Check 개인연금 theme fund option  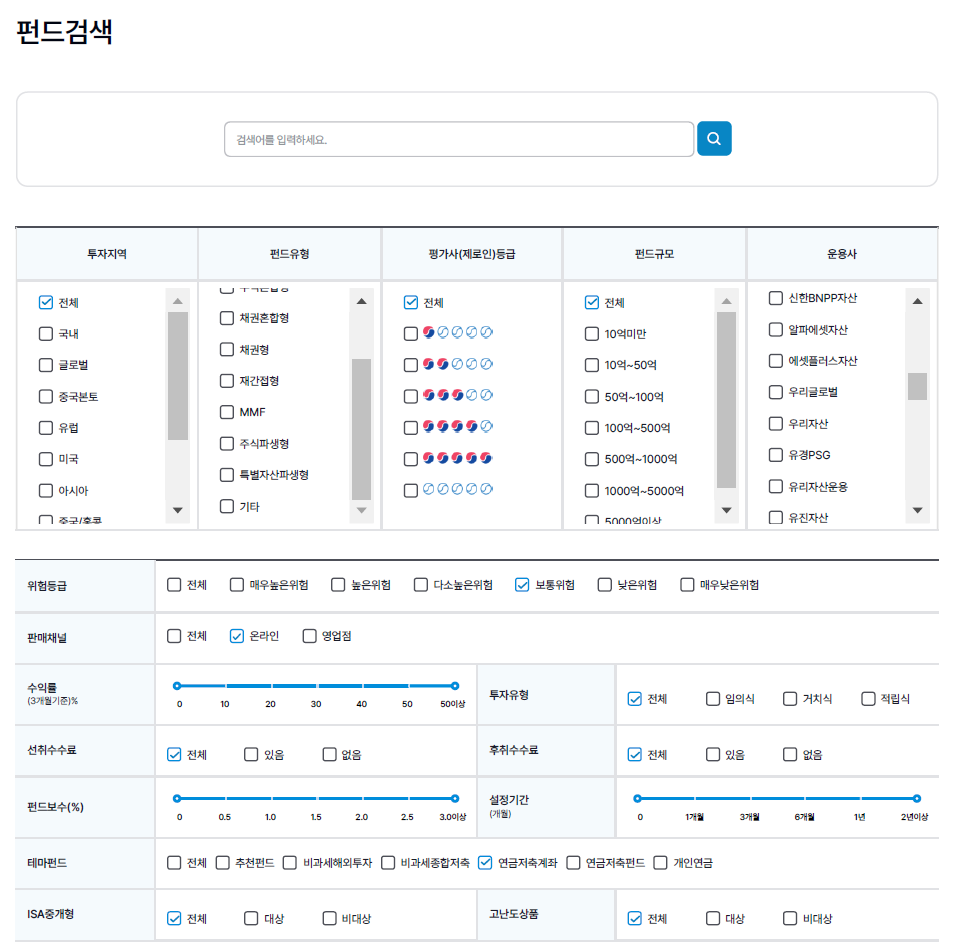coord(661,863)
